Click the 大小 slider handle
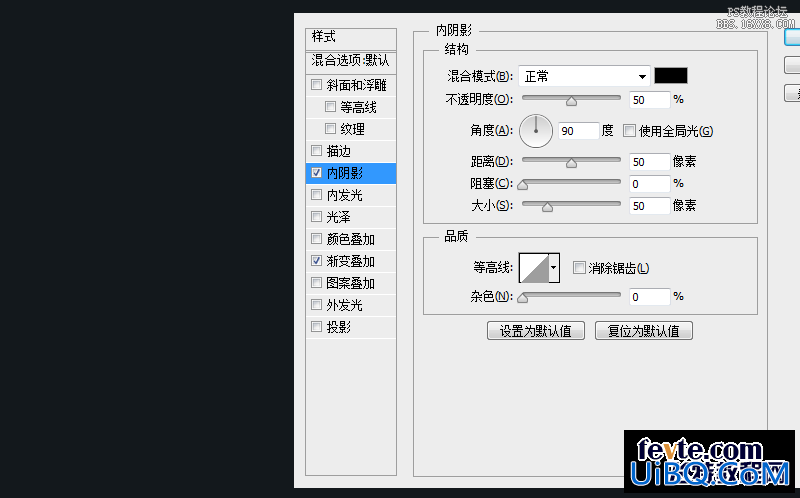The height and width of the screenshot is (498, 800). coord(547,207)
